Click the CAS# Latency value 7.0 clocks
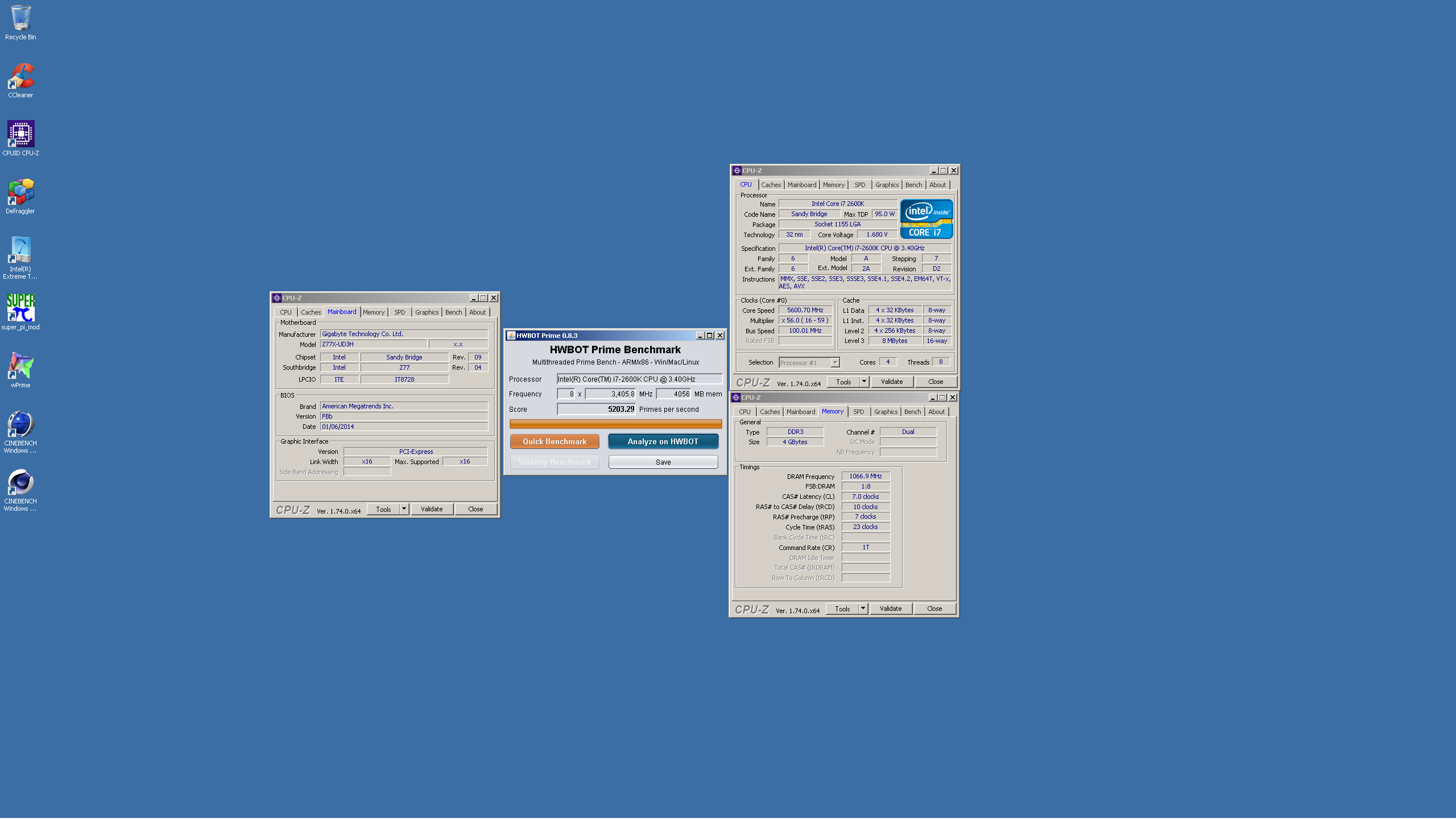 point(866,497)
